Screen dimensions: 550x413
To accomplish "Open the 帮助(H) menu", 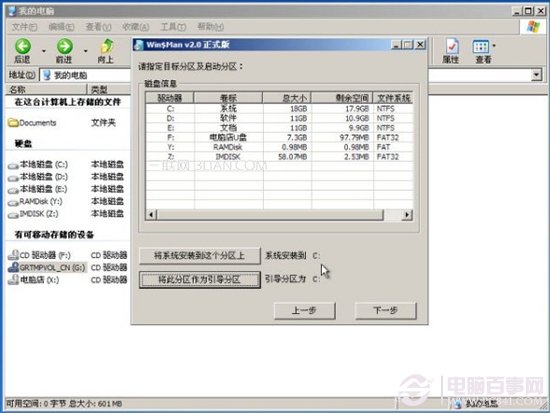I will point(210,27).
